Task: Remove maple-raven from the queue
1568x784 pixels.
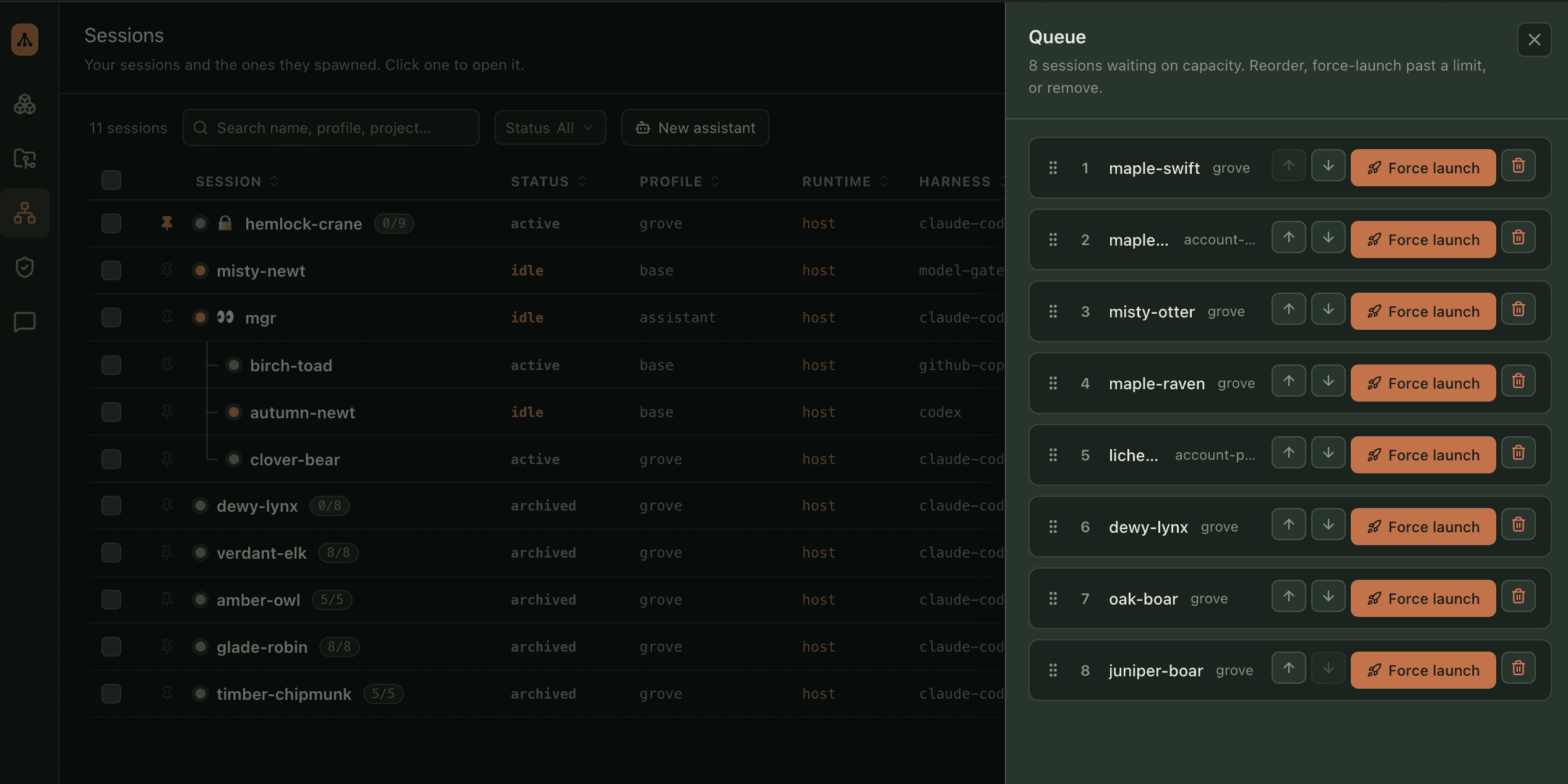Action: click(1518, 381)
